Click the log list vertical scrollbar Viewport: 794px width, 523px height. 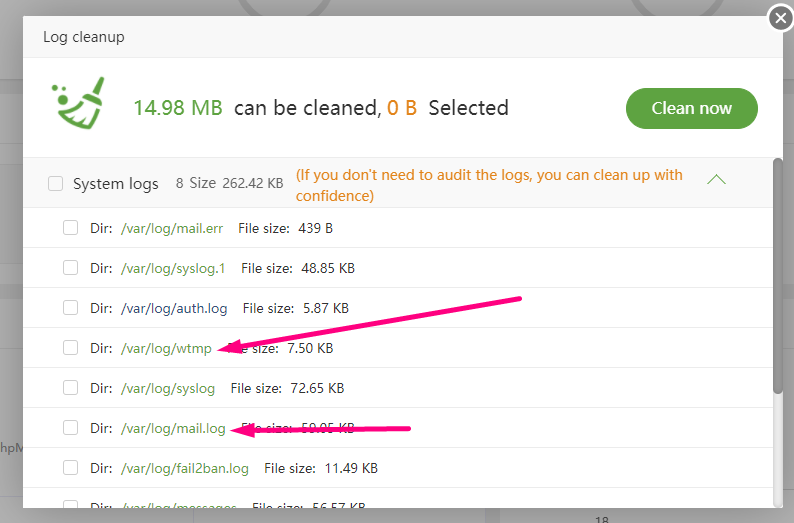[778, 275]
